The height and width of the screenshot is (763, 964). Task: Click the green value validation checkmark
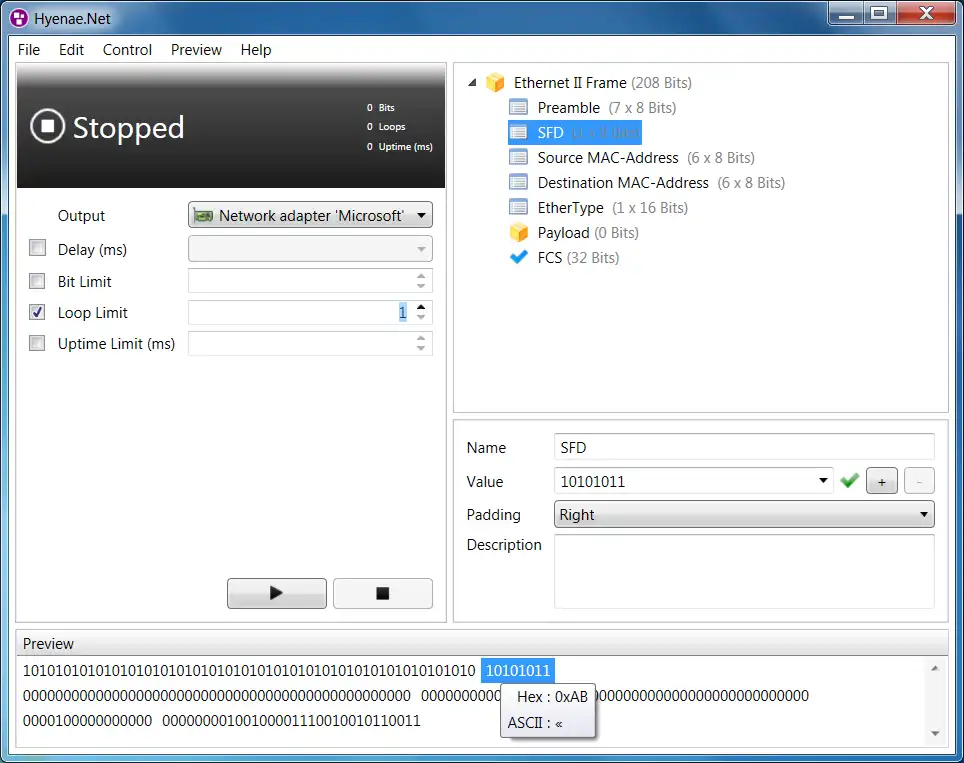pos(850,480)
